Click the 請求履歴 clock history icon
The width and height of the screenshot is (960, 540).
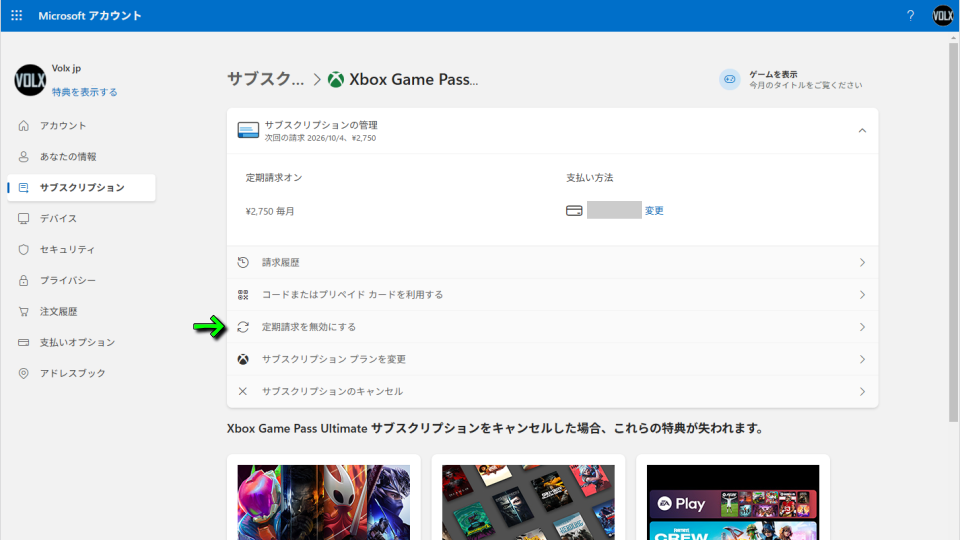tap(243, 263)
